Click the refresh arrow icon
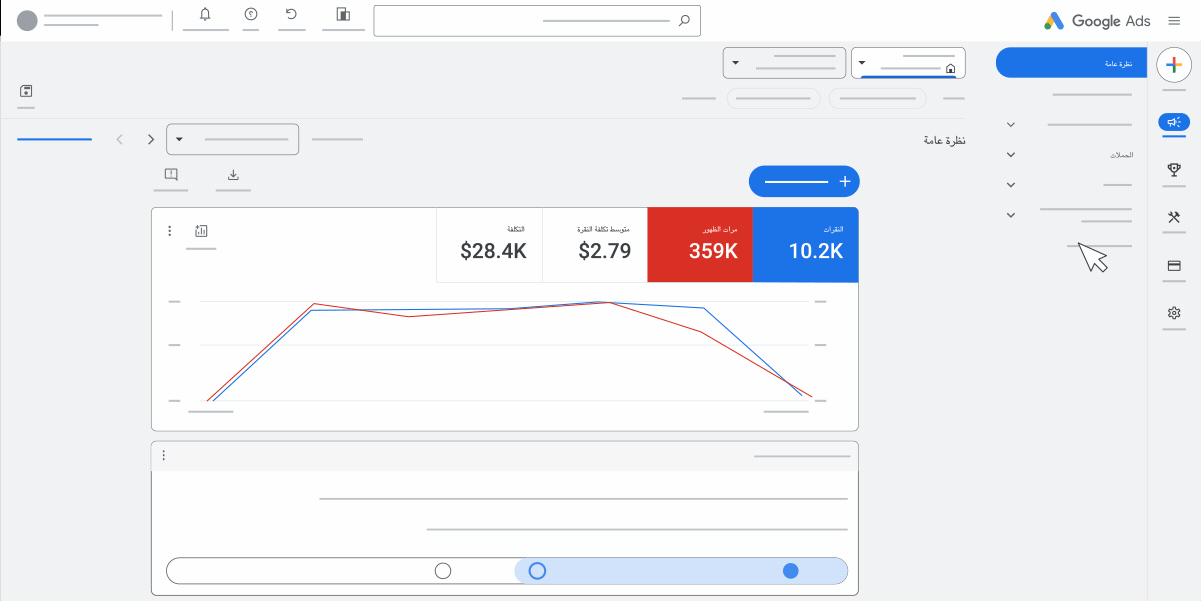 pyautogui.click(x=291, y=14)
